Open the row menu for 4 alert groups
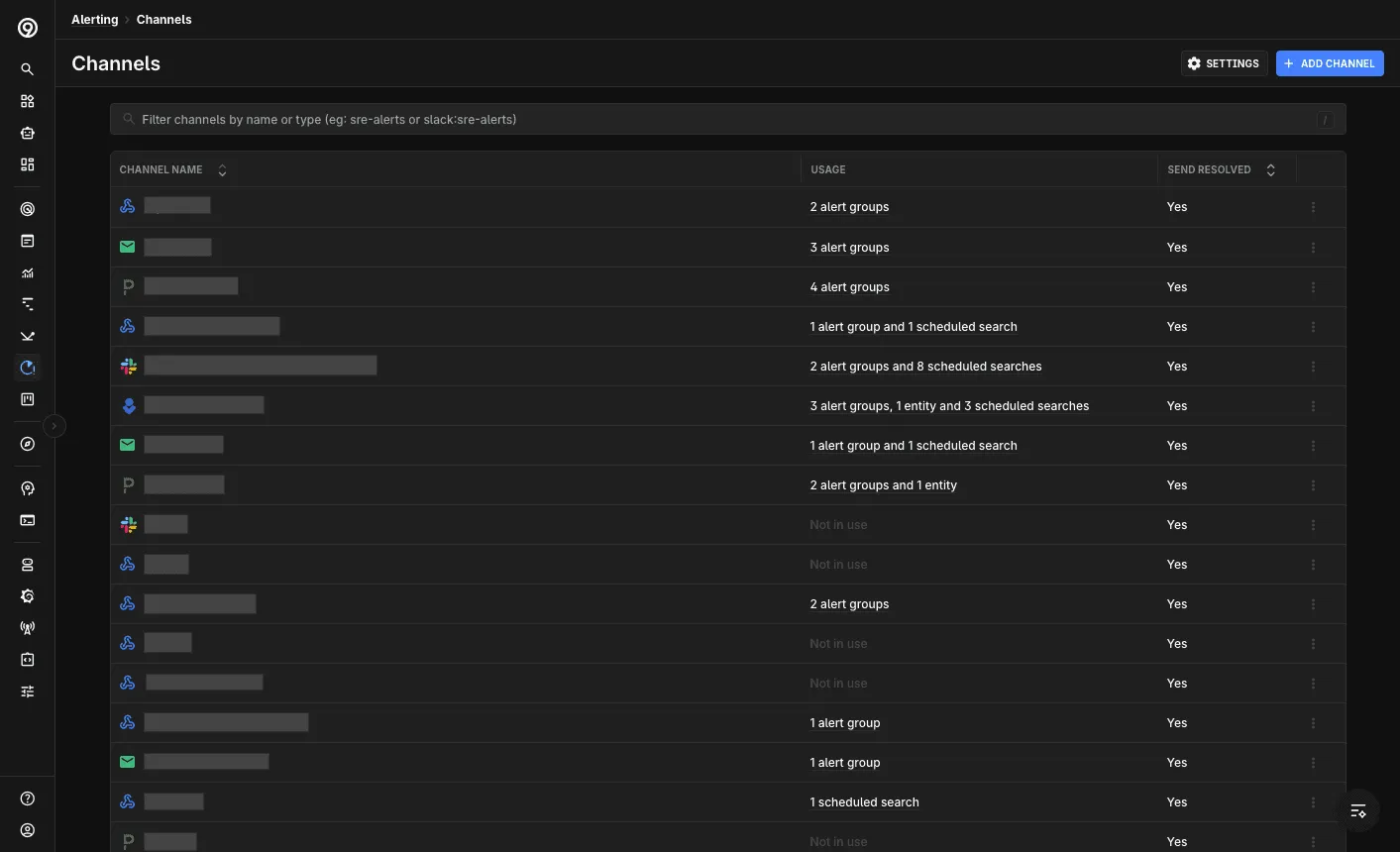This screenshot has height=852, width=1400. click(1314, 286)
